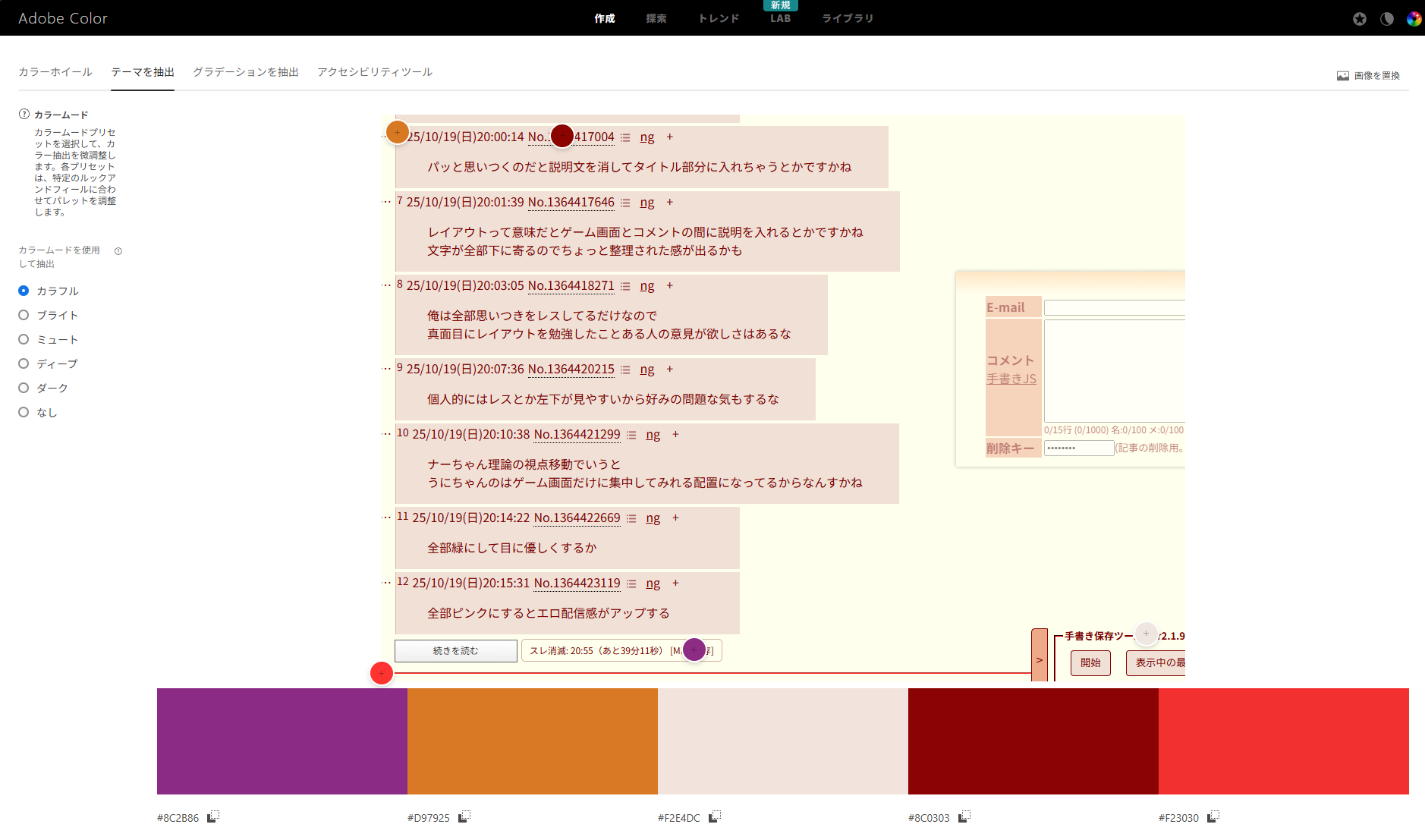Select the ブライト color mood
1425x840 pixels.
pos(24,315)
